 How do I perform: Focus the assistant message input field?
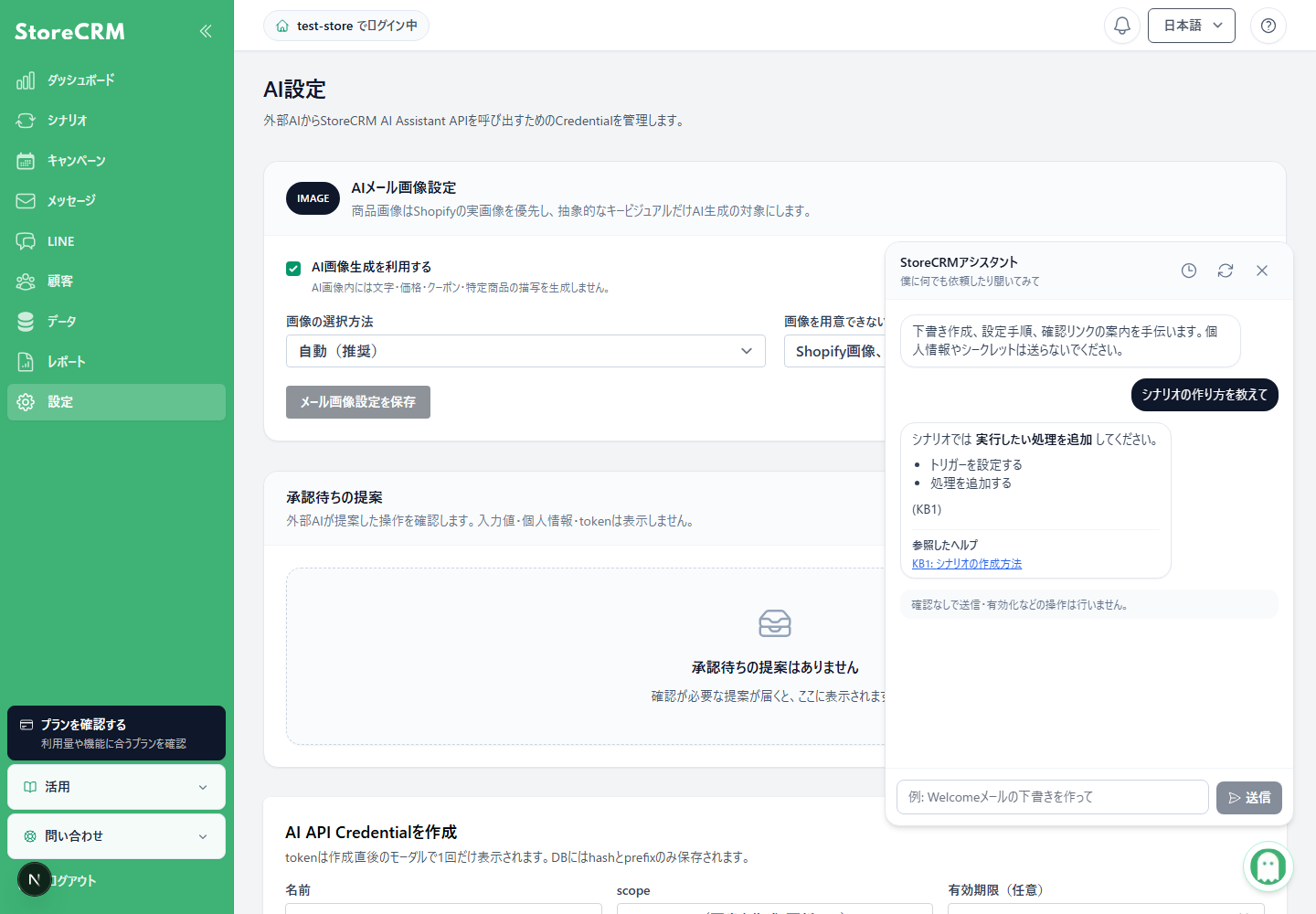[1053, 797]
